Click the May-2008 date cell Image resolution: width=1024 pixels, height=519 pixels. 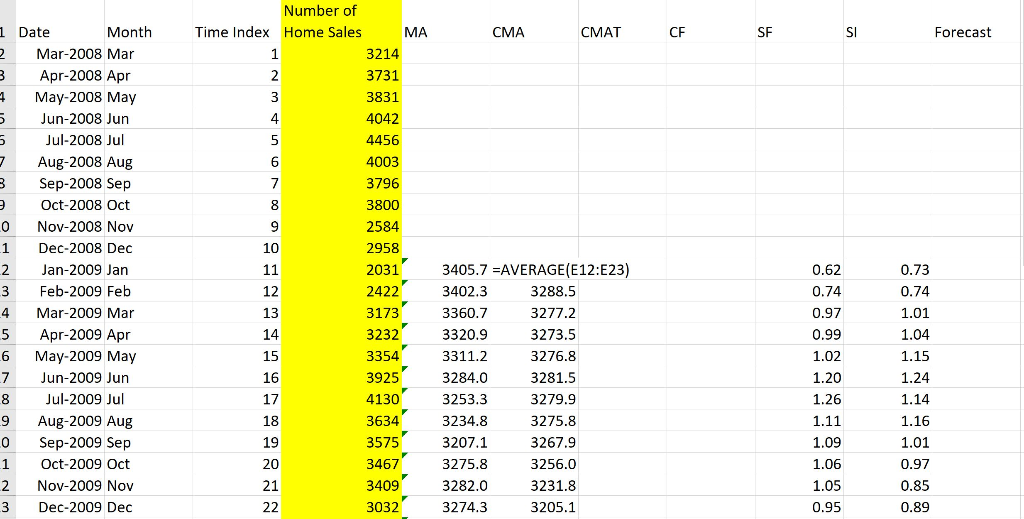tap(60, 97)
